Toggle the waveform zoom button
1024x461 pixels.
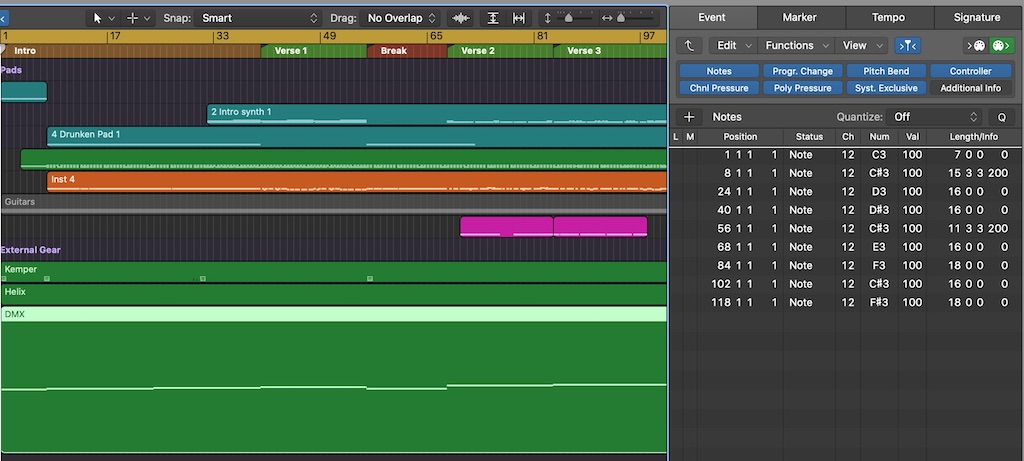461,18
